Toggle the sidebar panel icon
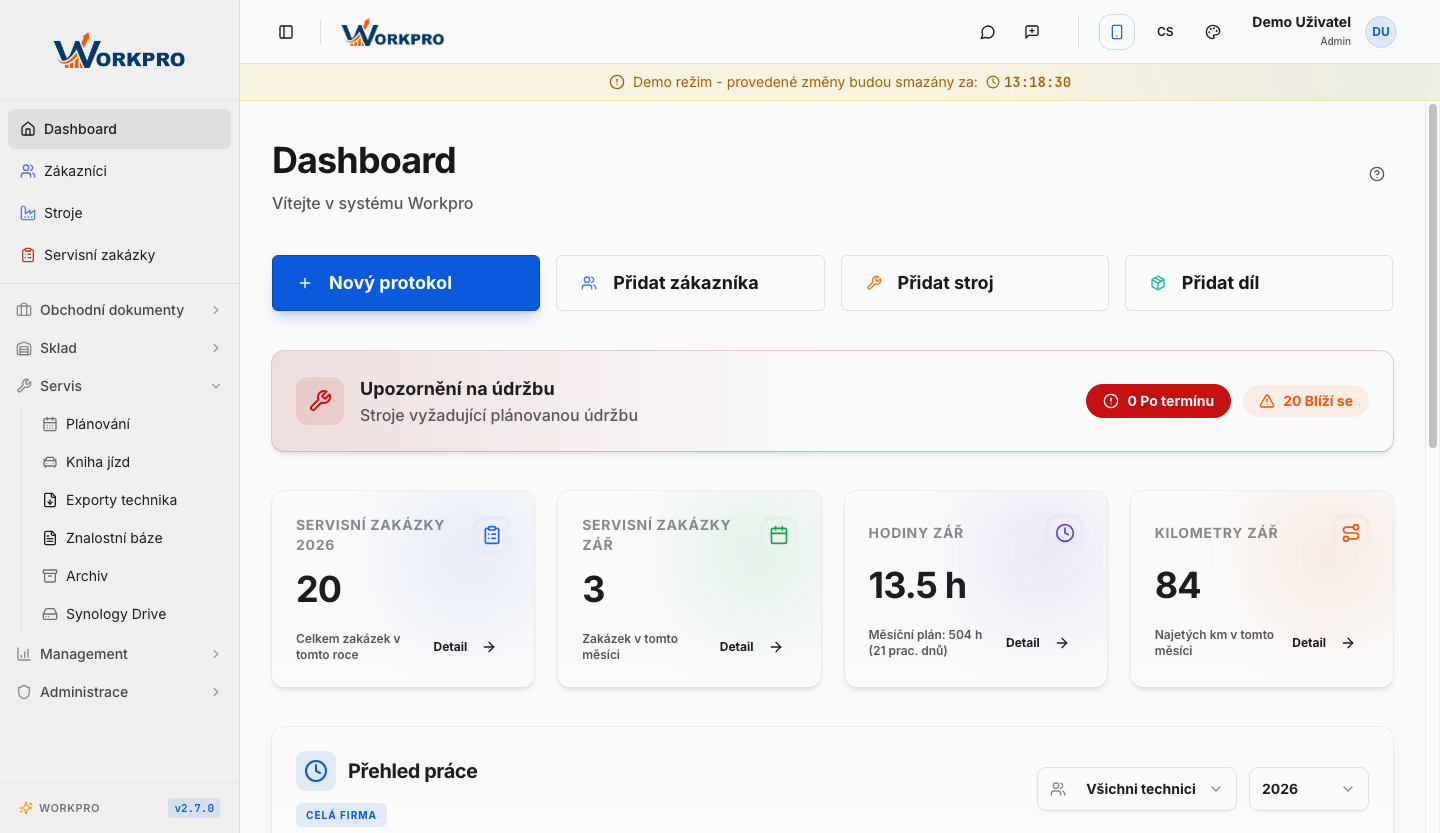Image resolution: width=1440 pixels, height=833 pixels. pos(286,32)
